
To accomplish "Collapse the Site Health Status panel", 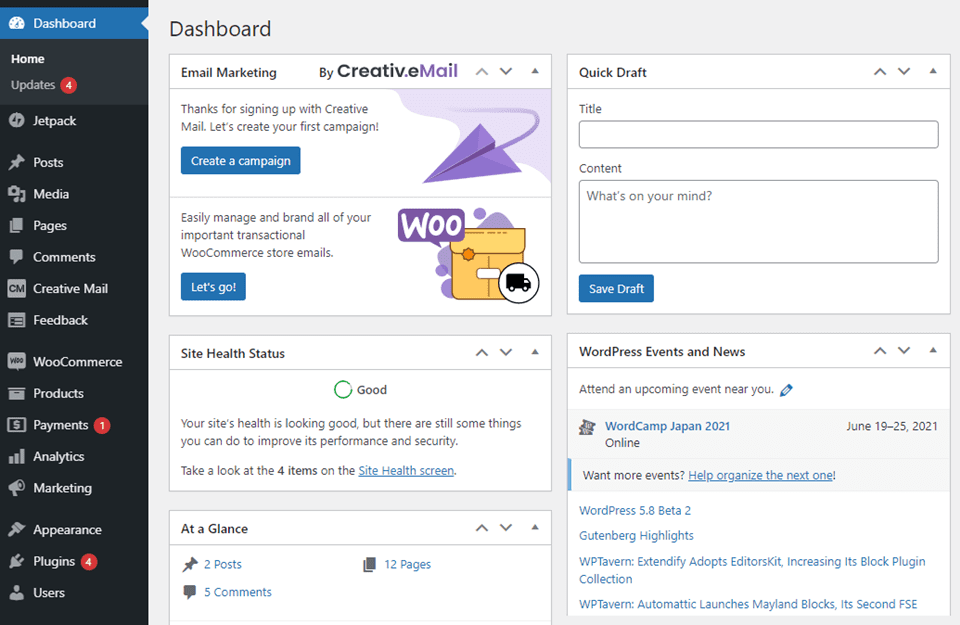I will click(535, 353).
